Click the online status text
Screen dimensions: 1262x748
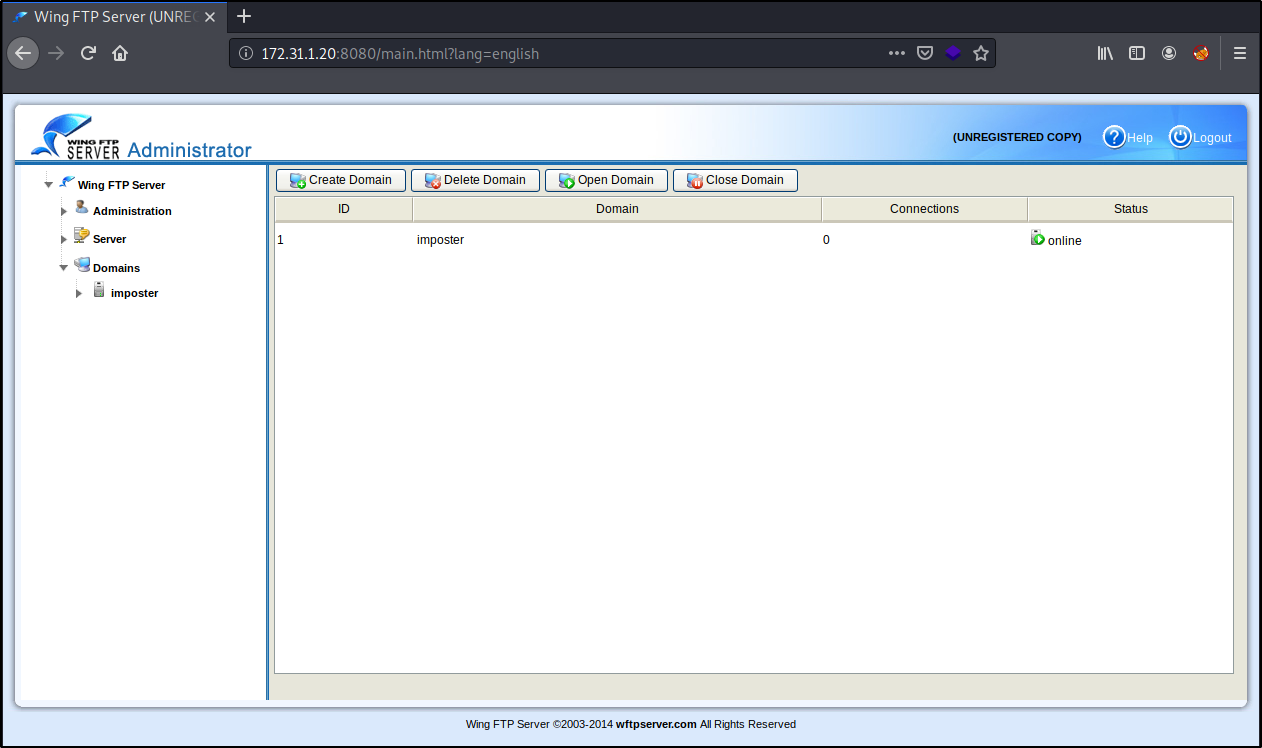click(1065, 241)
